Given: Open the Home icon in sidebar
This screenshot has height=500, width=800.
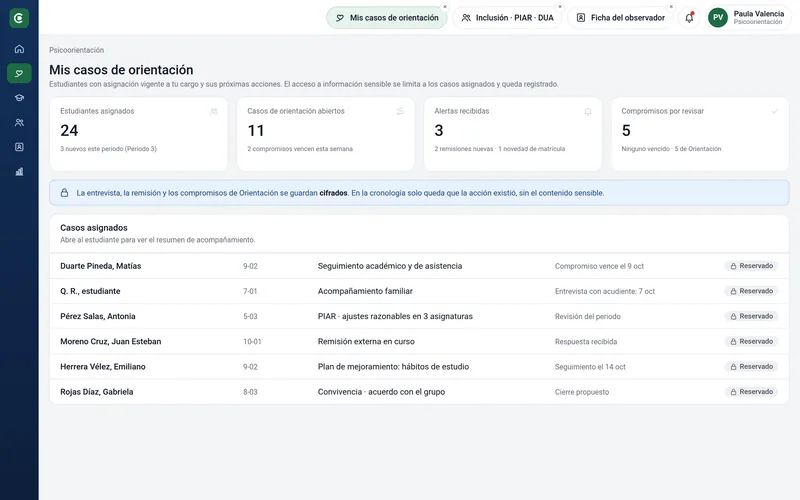Looking at the screenshot, I should (x=19, y=49).
